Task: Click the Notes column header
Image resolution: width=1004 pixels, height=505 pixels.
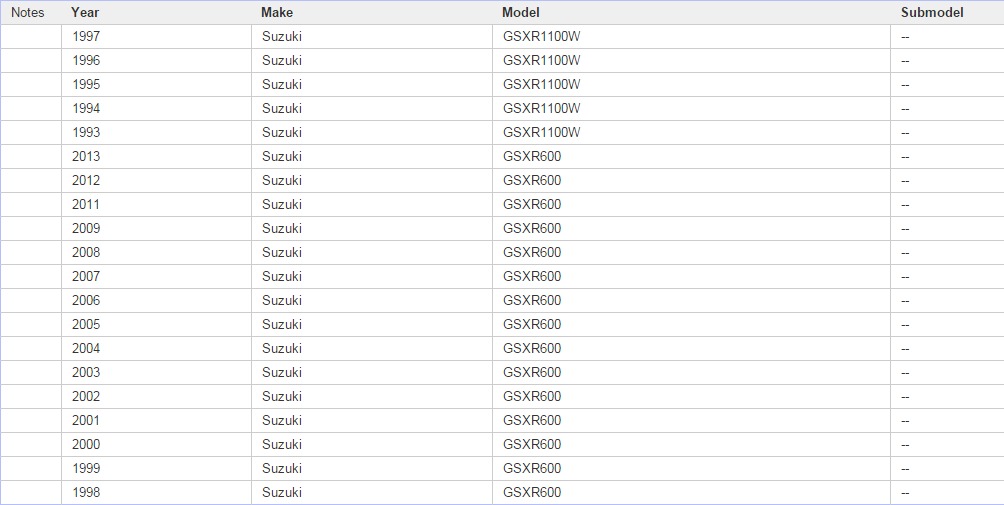Action: tap(28, 12)
